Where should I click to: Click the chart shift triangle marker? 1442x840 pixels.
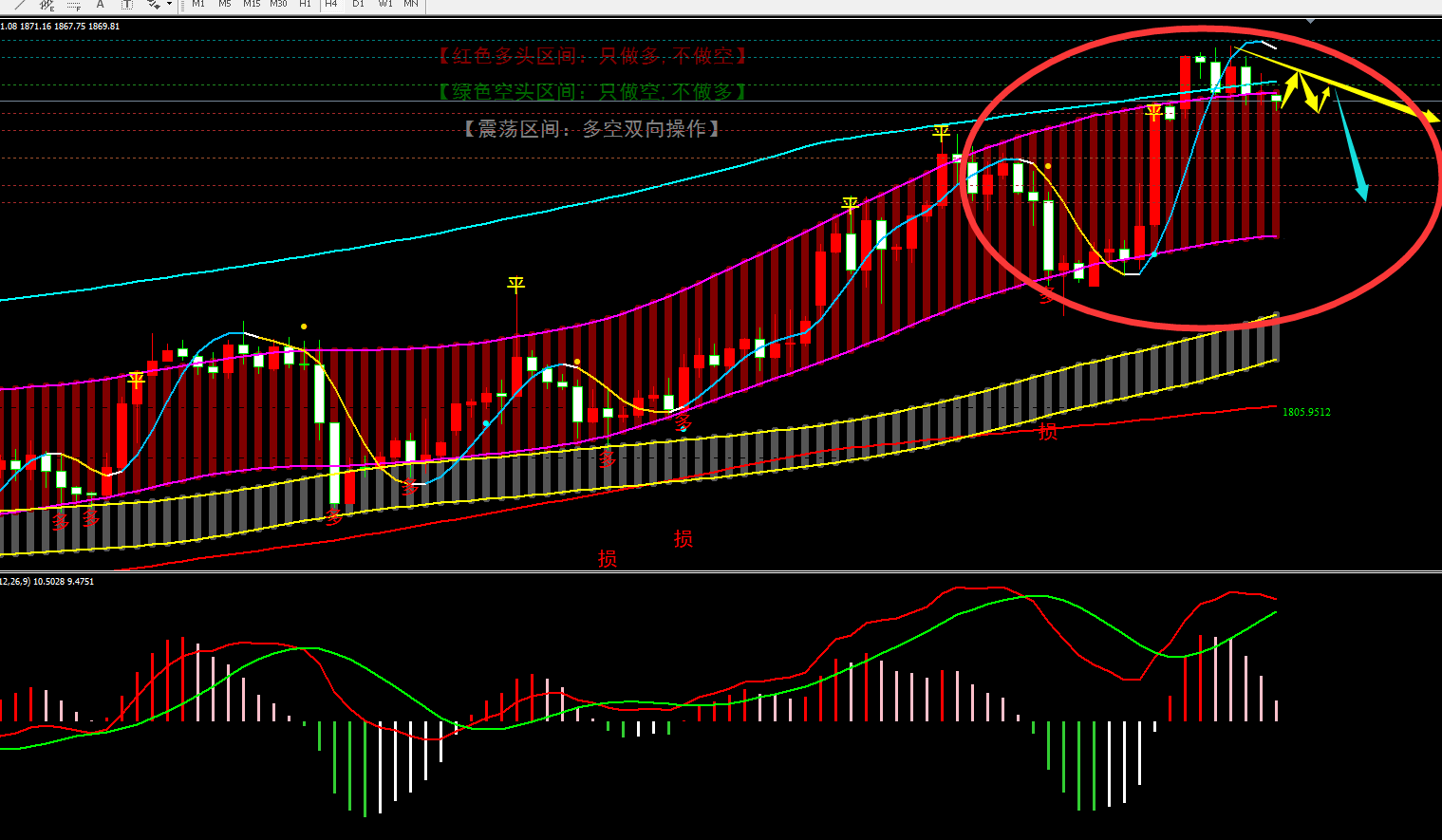click(x=1310, y=20)
